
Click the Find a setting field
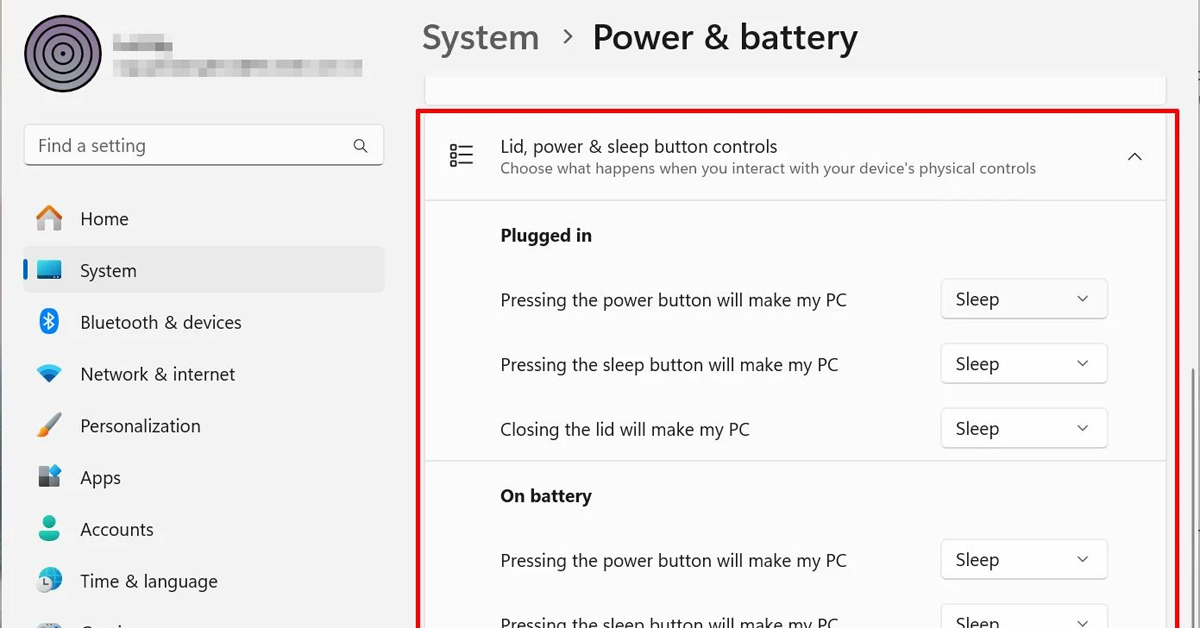pos(190,146)
